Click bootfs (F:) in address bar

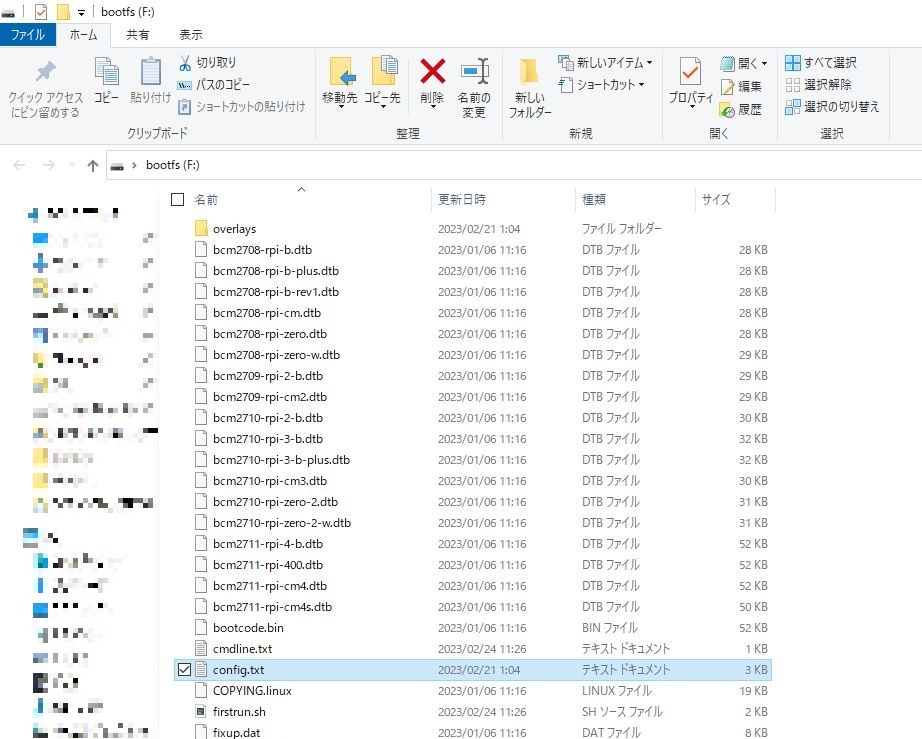tap(173, 165)
